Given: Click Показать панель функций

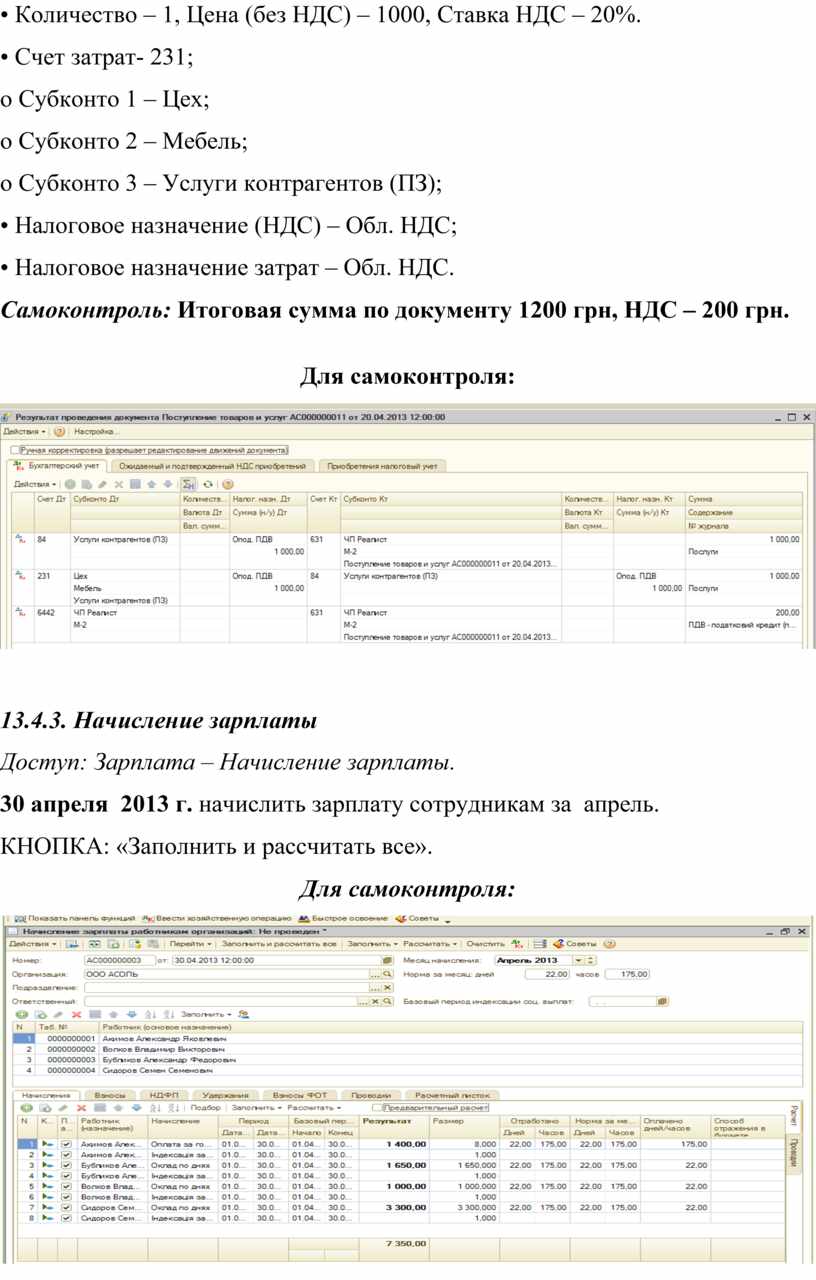Looking at the screenshot, I should (x=74, y=918).
